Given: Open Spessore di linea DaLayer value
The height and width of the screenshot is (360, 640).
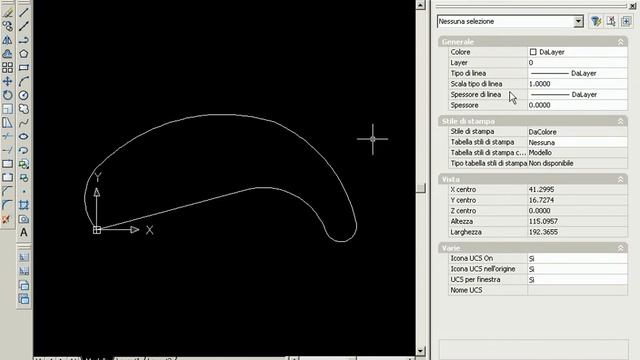Looking at the screenshot, I should point(578,95).
